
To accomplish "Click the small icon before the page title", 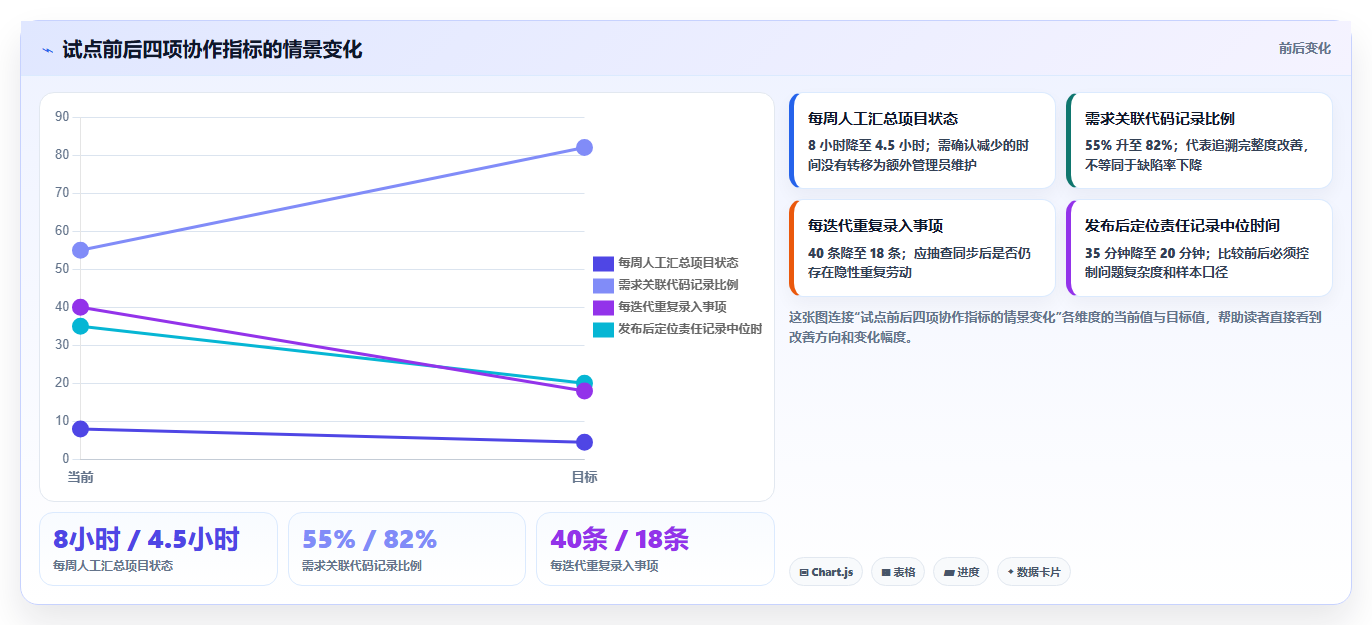I will [47, 50].
